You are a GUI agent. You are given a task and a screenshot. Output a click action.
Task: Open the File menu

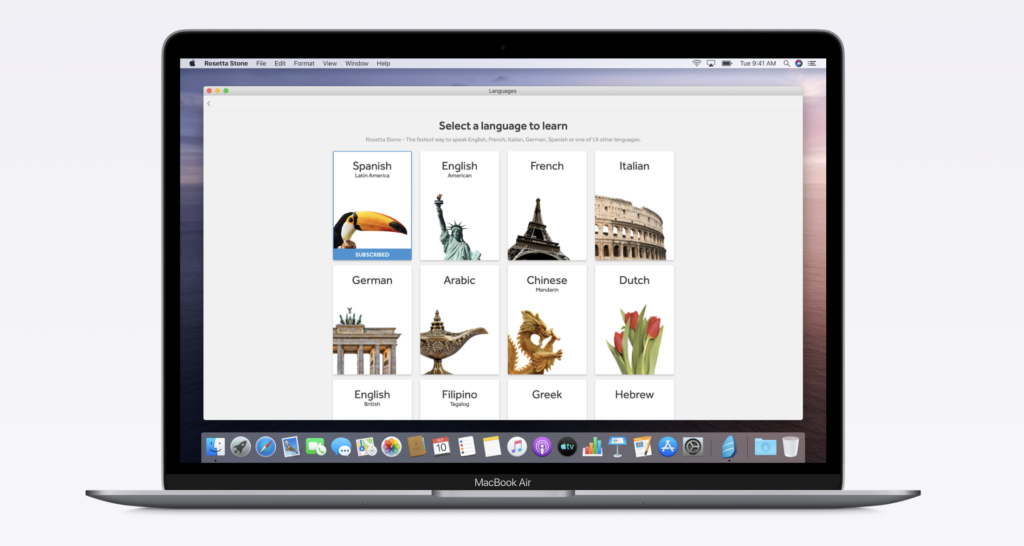pyautogui.click(x=261, y=63)
